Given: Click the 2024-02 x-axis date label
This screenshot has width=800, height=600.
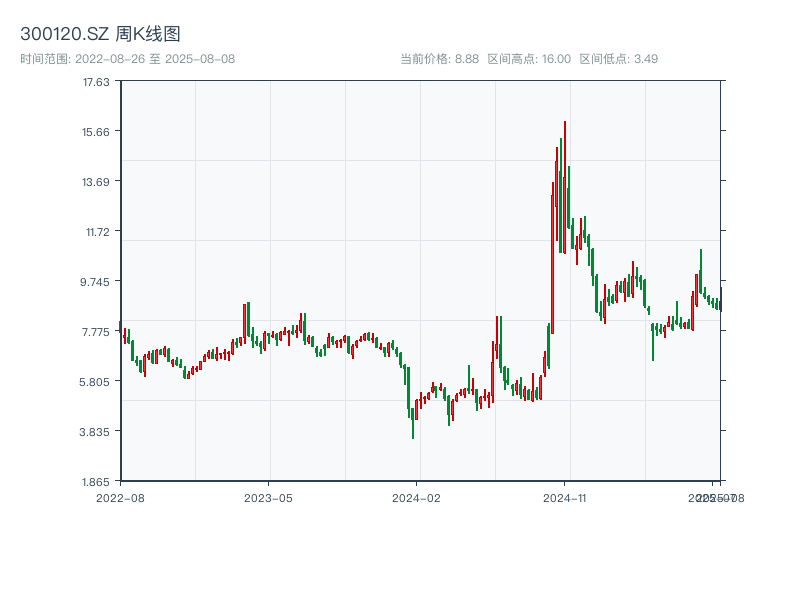Looking at the screenshot, I should click(x=416, y=497).
